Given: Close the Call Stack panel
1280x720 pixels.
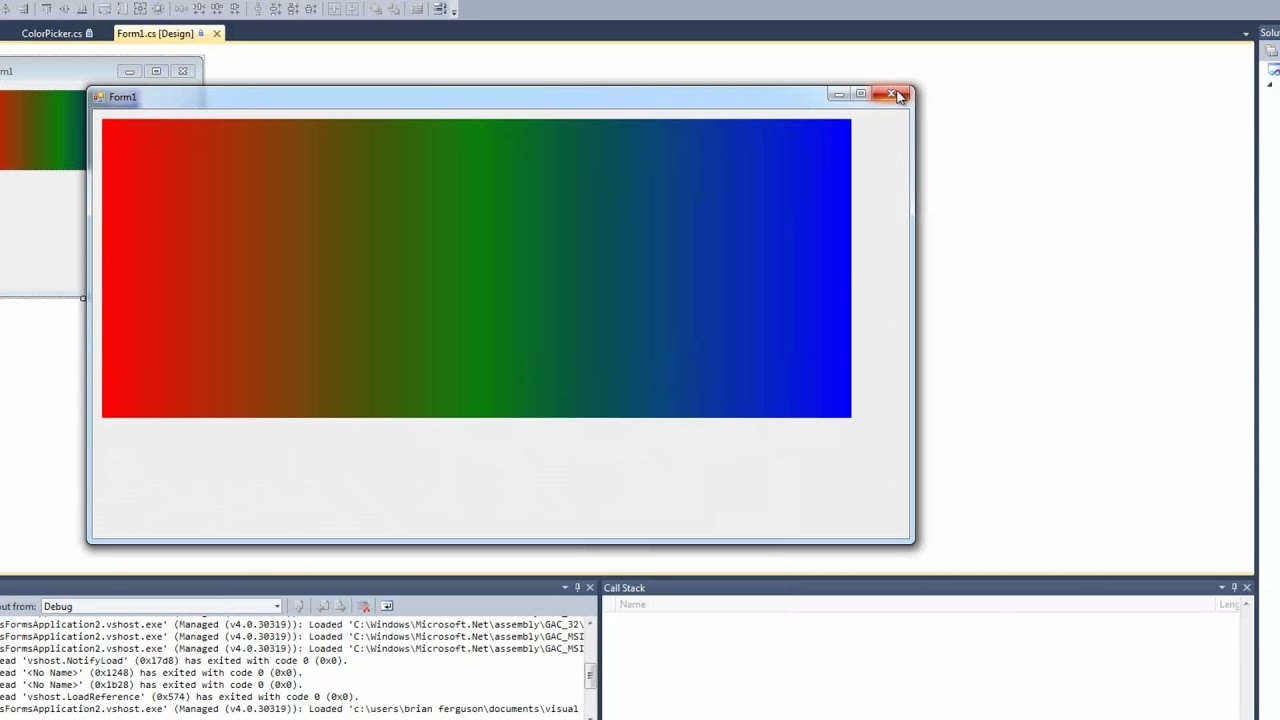Looking at the screenshot, I should click(1247, 587).
